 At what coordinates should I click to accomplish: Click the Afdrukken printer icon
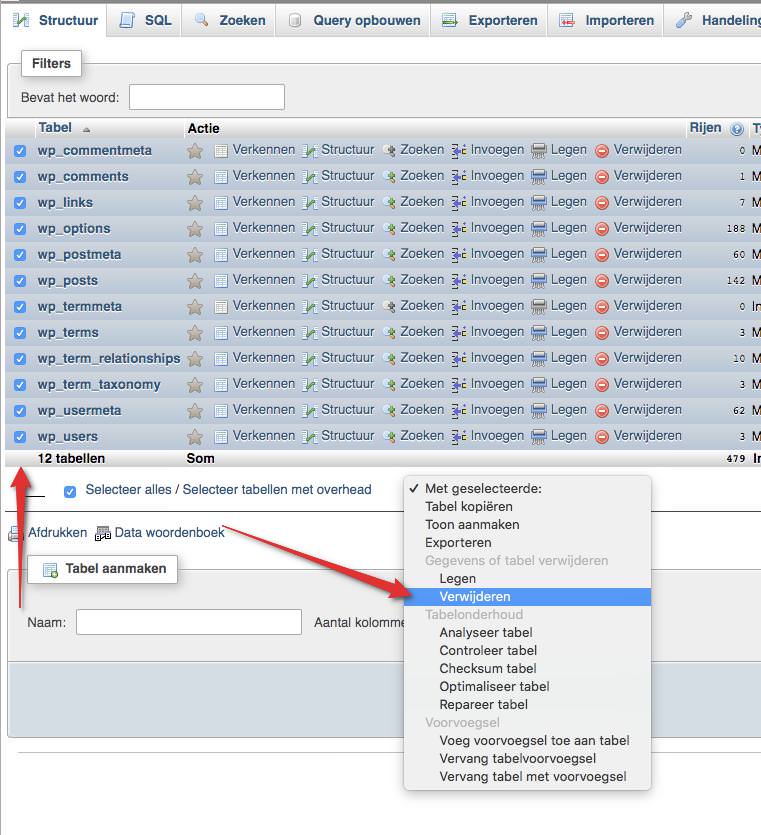pos(16,533)
